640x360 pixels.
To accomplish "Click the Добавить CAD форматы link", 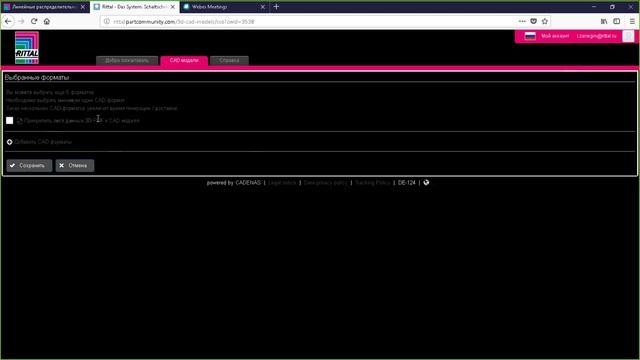I will (x=43, y=142).
